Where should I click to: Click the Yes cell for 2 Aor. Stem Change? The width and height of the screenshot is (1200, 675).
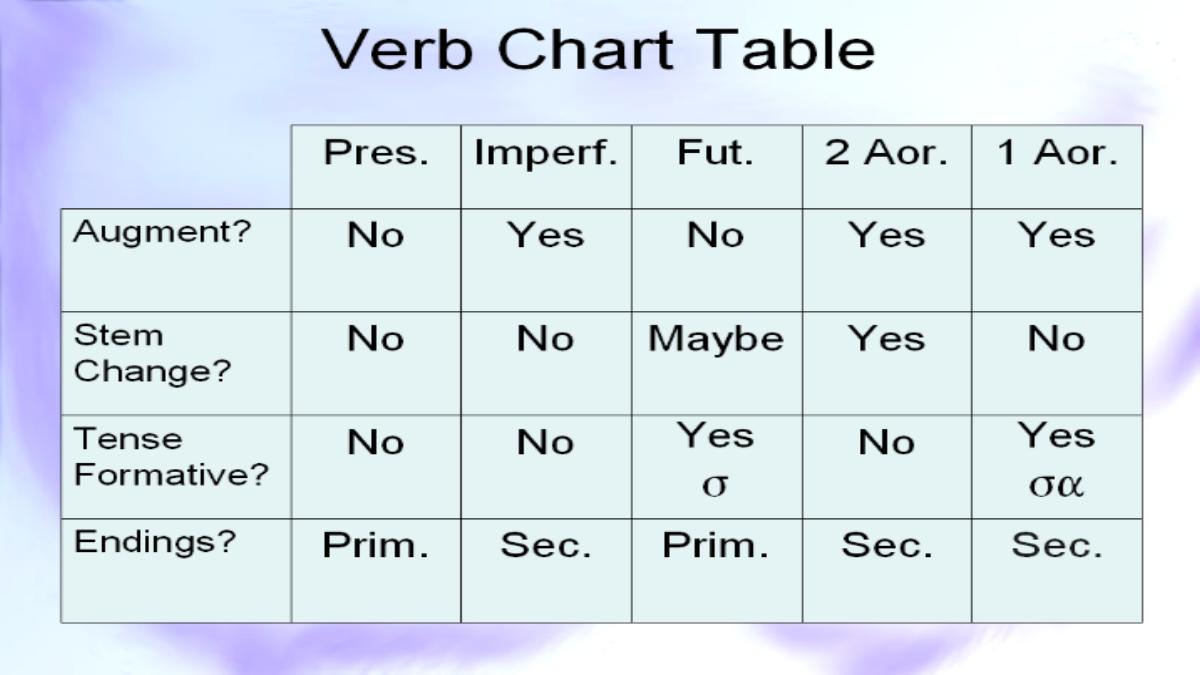point(887,364)
